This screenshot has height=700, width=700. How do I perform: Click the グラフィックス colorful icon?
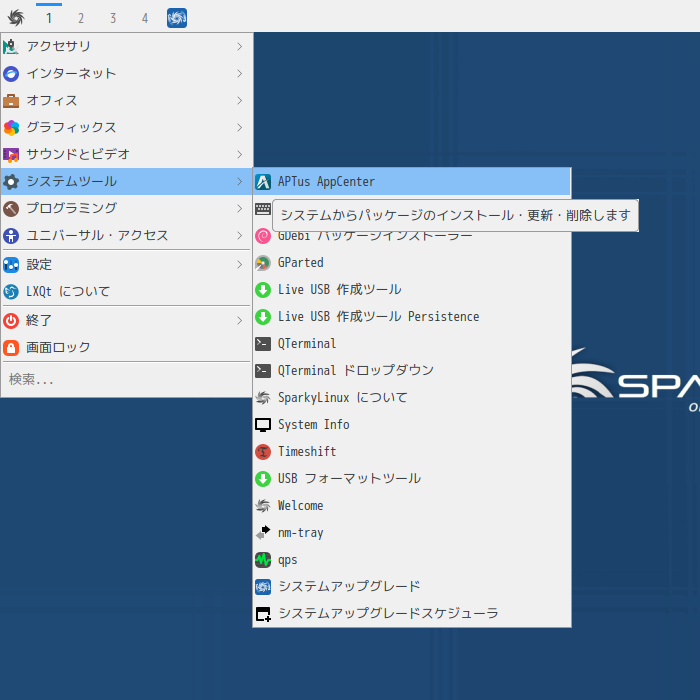(x=11, y=128)
